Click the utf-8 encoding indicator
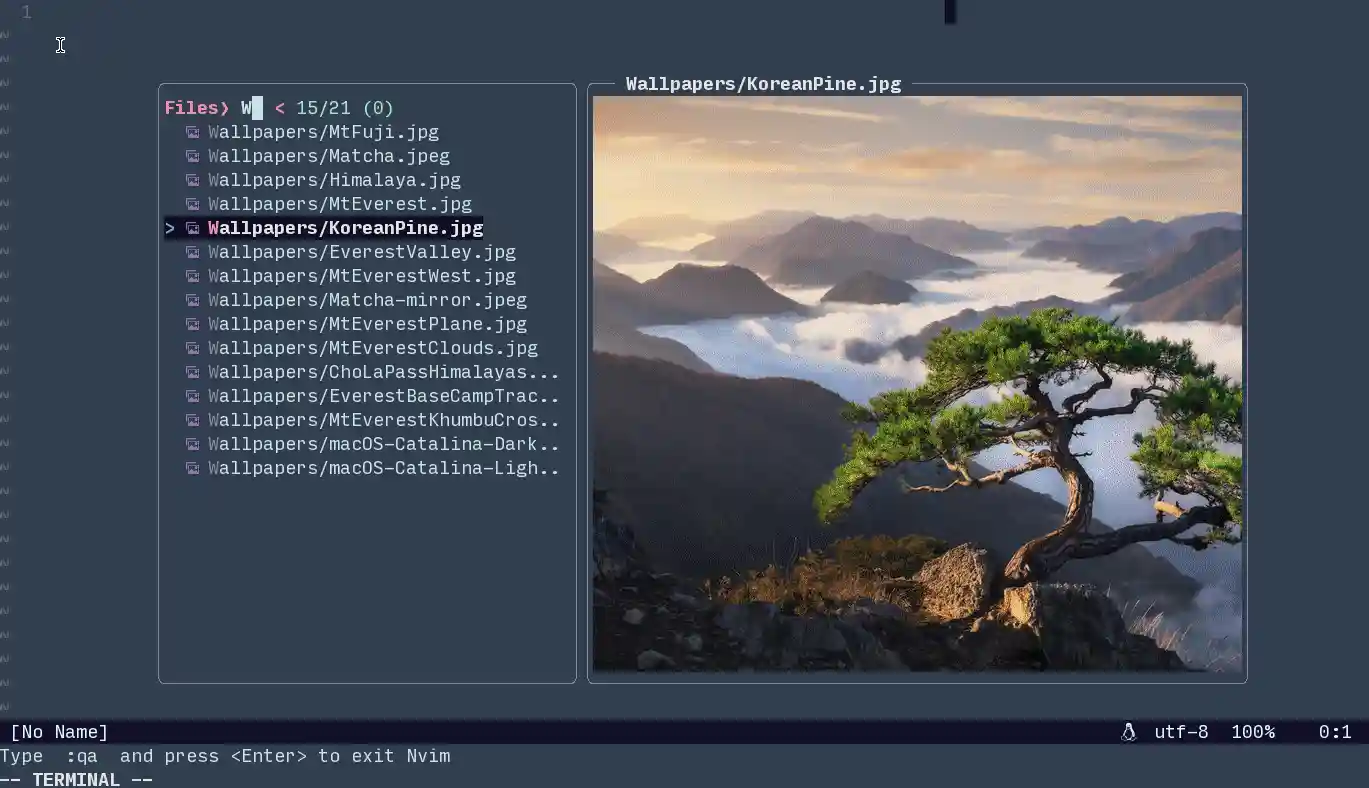Screen dimensions: 1369x788 [x=1181, y=732]
